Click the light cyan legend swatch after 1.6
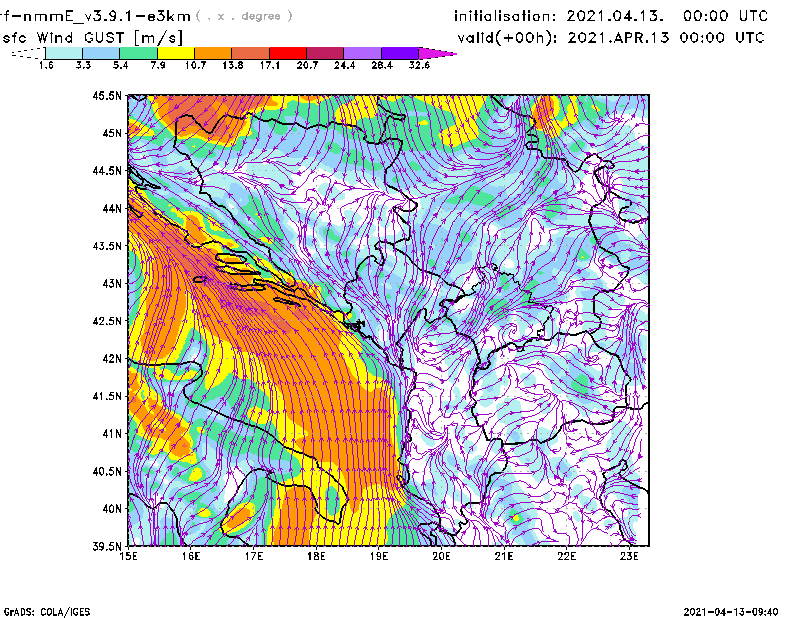Image resolution: width=800 pixels, height=618 pixels. 64,53
